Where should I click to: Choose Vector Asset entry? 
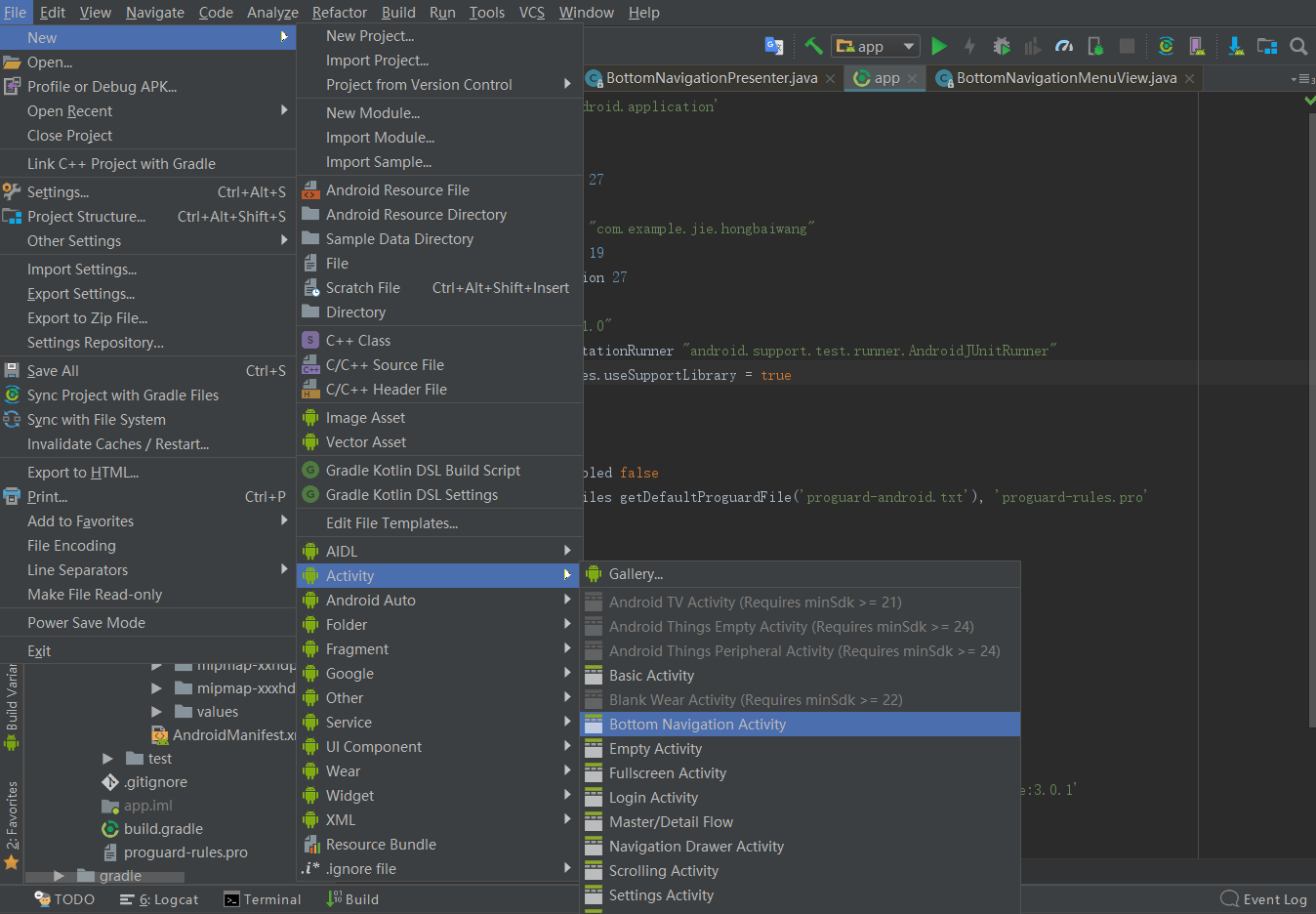click(x=439, y=442)
